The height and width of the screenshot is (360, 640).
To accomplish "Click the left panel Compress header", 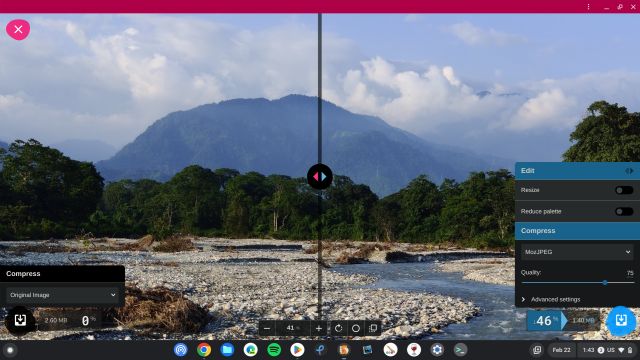I will pos(62,273).
